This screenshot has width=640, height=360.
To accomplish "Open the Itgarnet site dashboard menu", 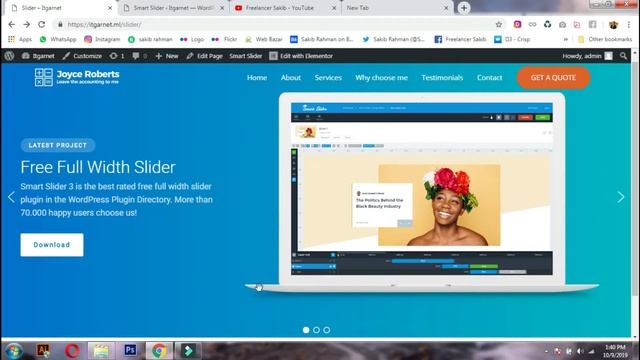I will click(38, 56).
